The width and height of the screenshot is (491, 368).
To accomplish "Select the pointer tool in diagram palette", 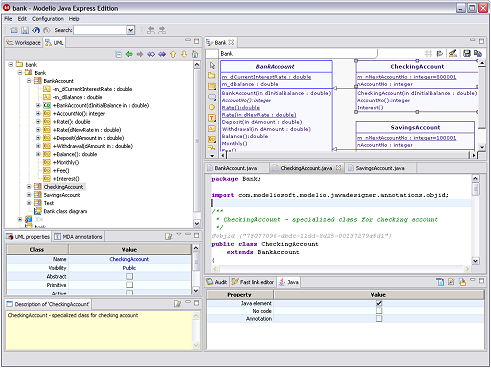I will click(212, 65).
